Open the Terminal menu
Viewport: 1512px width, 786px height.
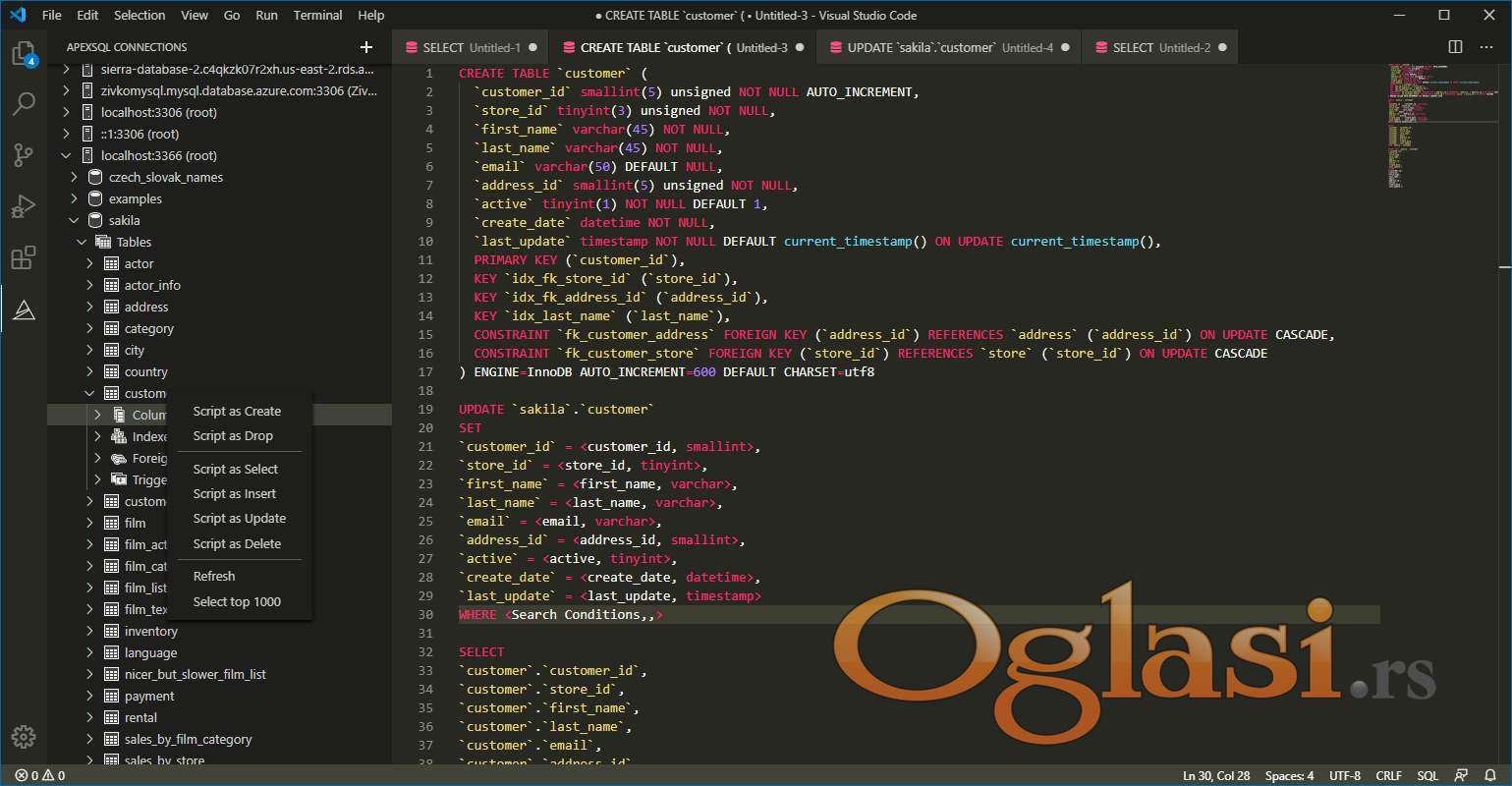coord(317,15)
